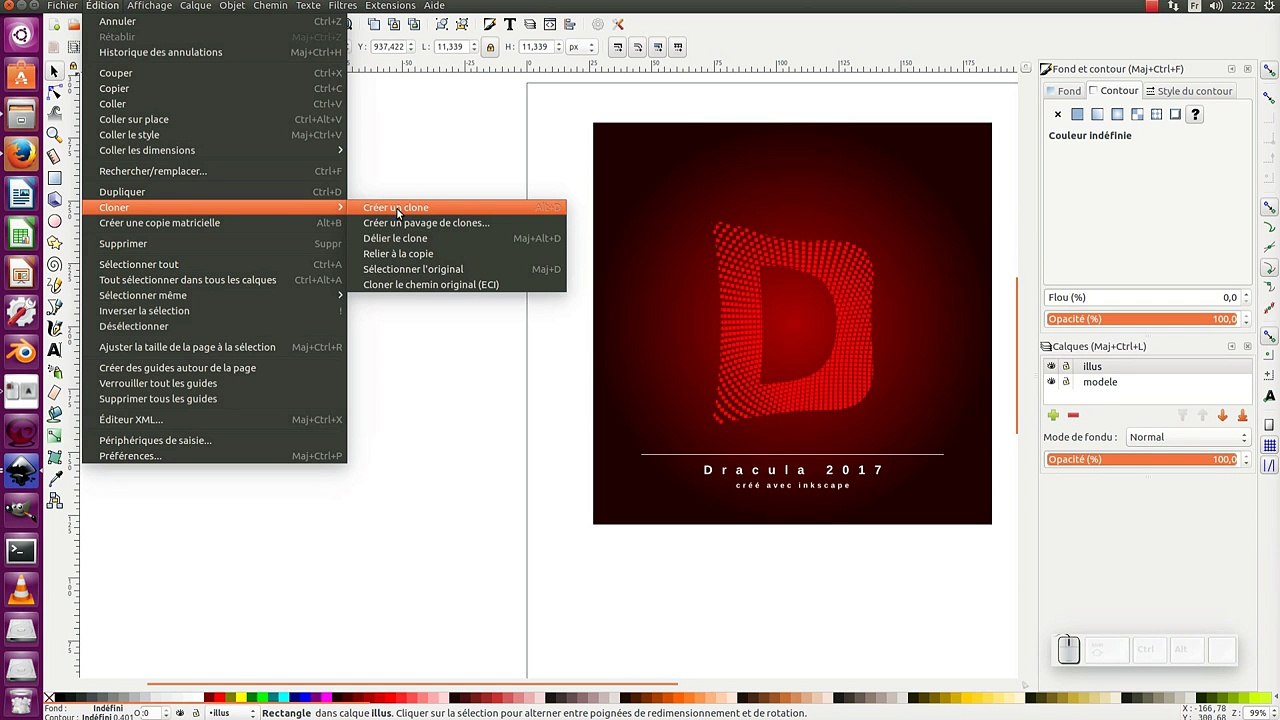Choose Dupliquer in Édition menu
The height and width of the screenshot is (720, 1280).
coord(215,192)
